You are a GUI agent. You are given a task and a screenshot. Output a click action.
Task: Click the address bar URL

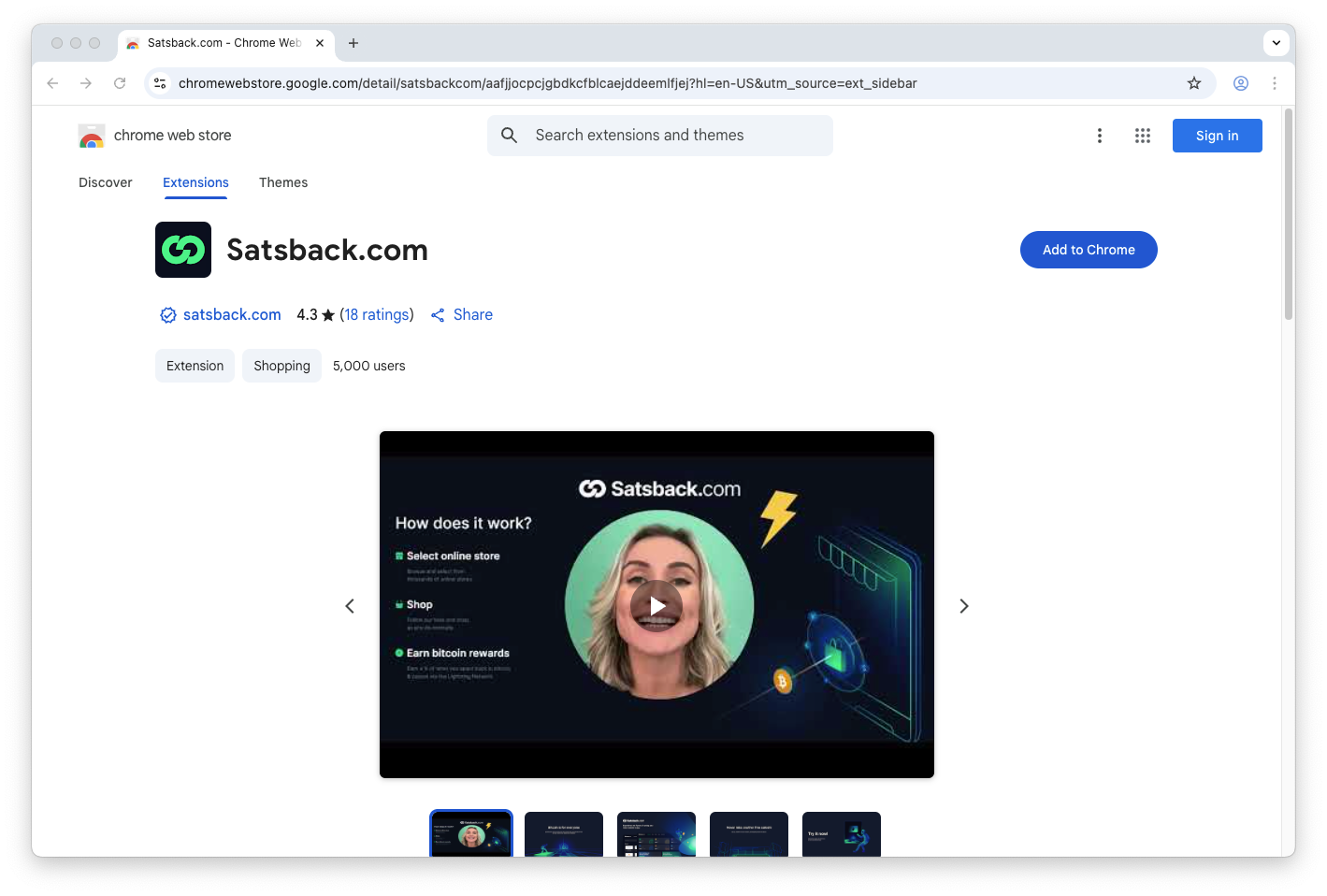pyautogui.click(x=547, y=83)
